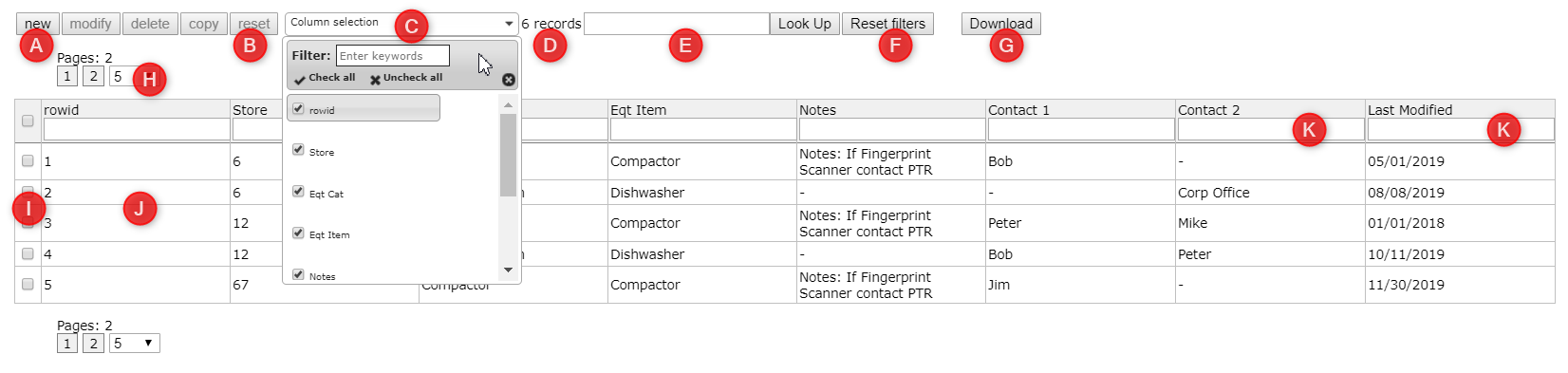Toggle the Notes column checkbox
This screenshot has width=1568, height=373.
pyautogui.click(x=298, y=274)
